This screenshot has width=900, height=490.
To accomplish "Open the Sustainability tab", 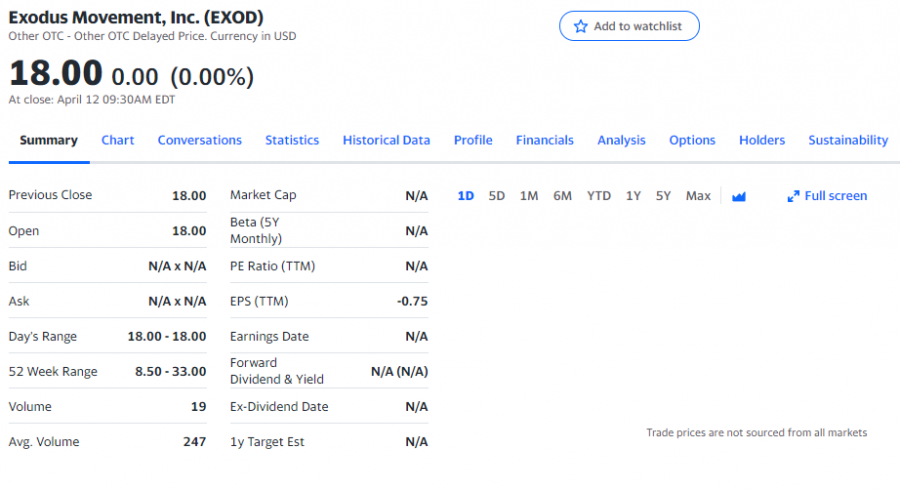I will (x=848, y=140).
